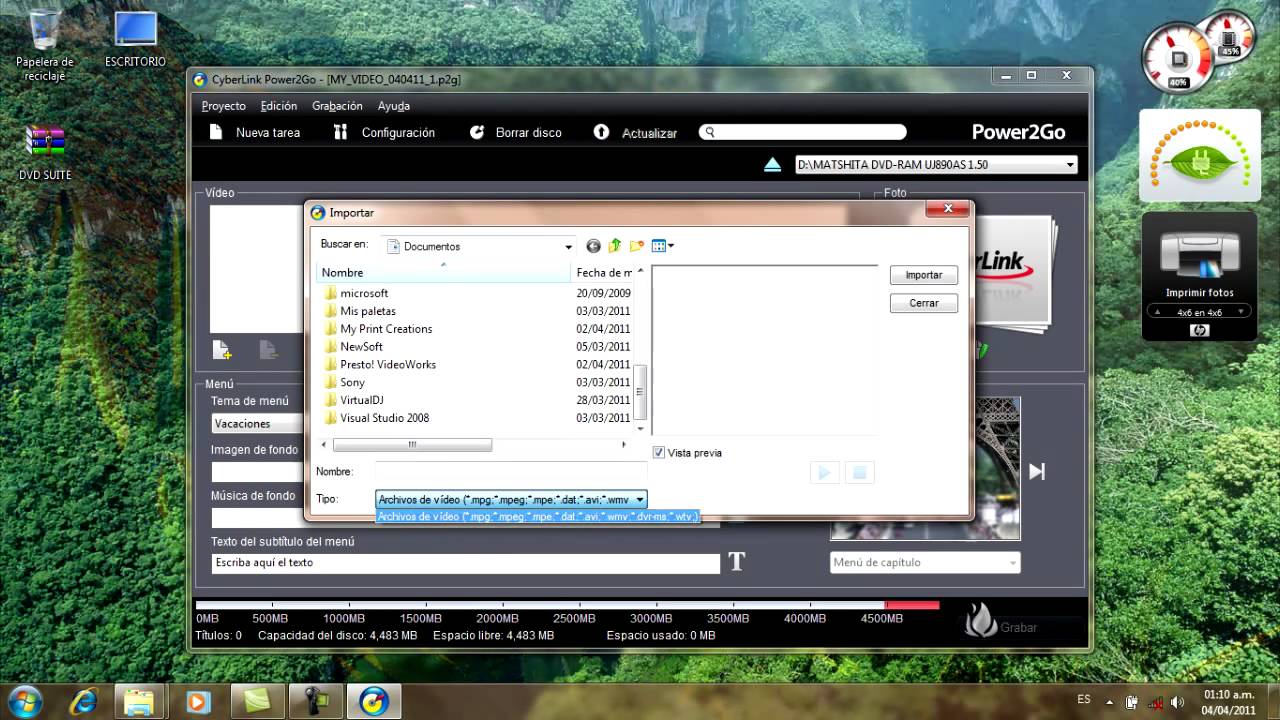The image size is (1280, 720).
Task: Open the Grabación menu
Action: [x=337, y=106]
